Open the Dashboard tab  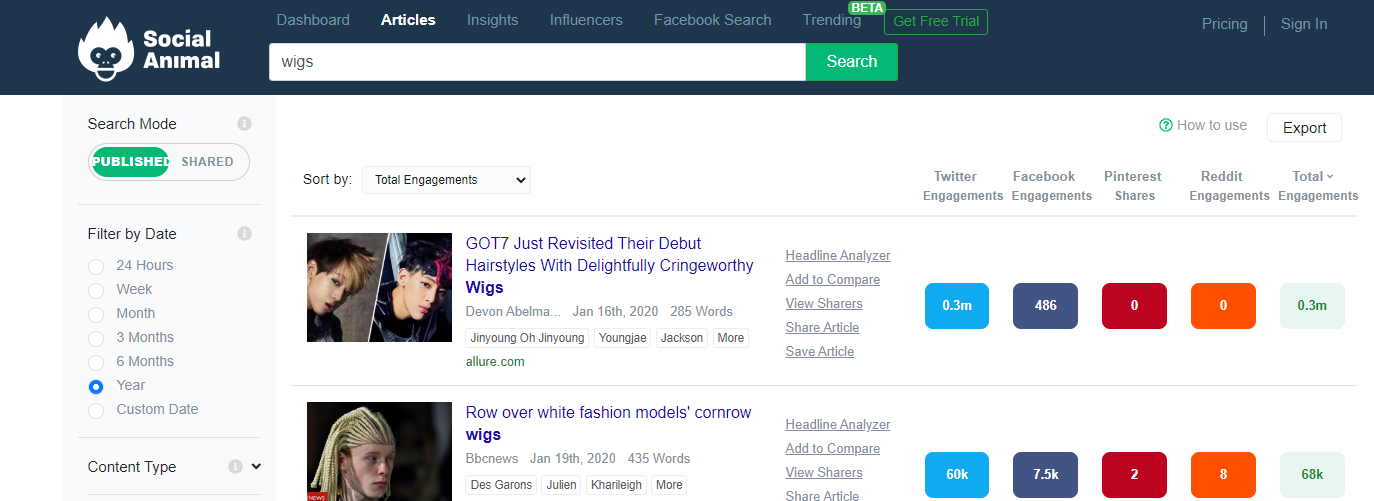click(313, 20)
